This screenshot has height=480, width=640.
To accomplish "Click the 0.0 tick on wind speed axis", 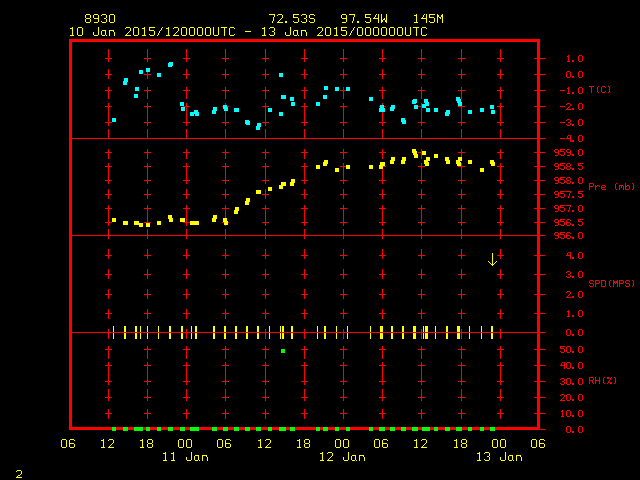I will pyautogui.click(x=574, y=333).
